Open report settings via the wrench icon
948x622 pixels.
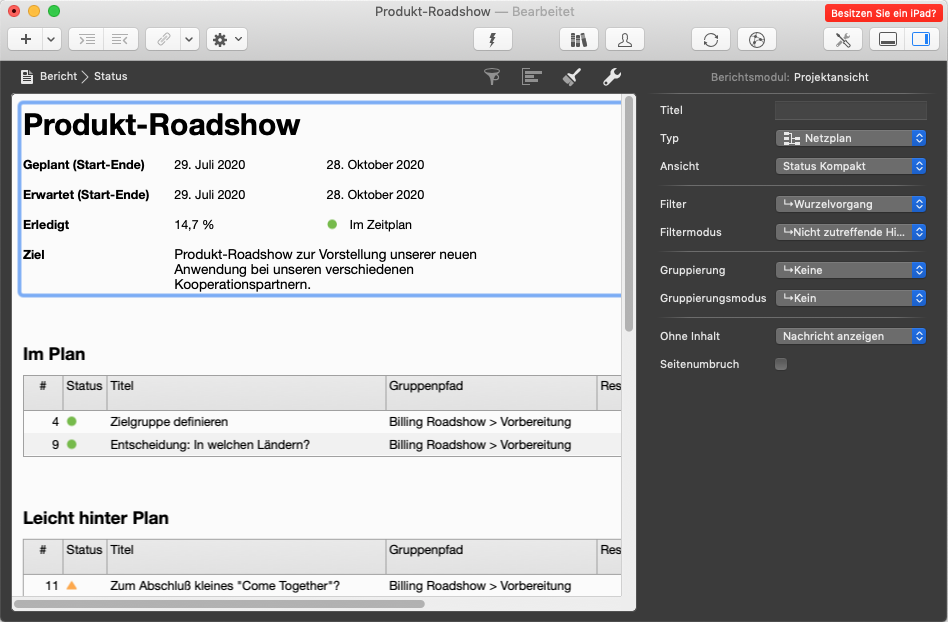(611, 76)
